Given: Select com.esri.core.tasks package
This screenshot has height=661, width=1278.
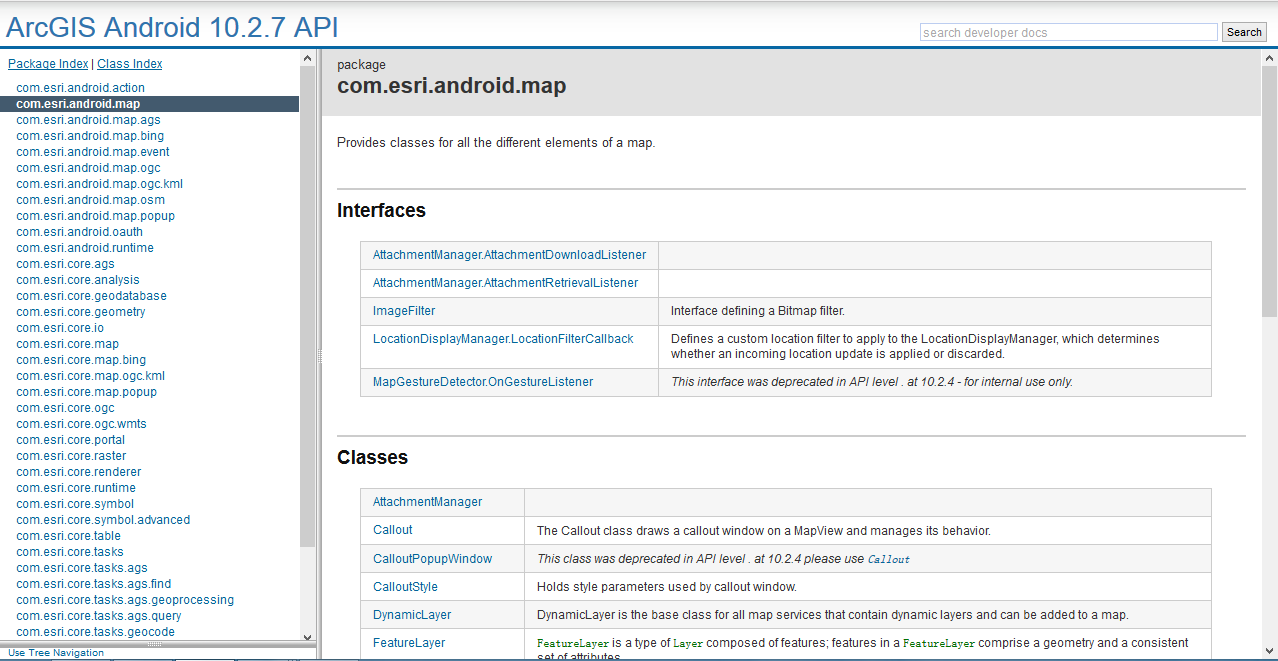Looking at the screenshot, I should [70, 552].
